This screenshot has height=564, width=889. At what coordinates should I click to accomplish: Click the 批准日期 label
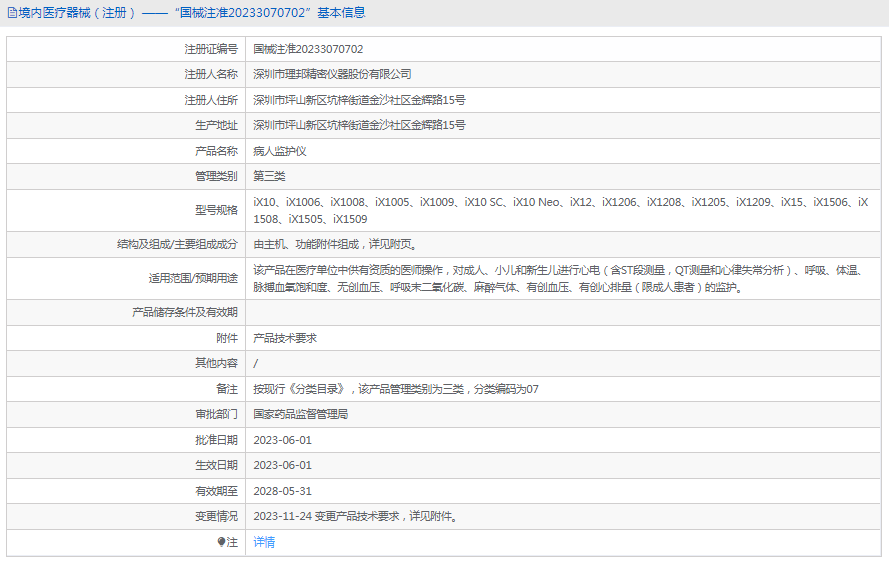coord(217,440)
